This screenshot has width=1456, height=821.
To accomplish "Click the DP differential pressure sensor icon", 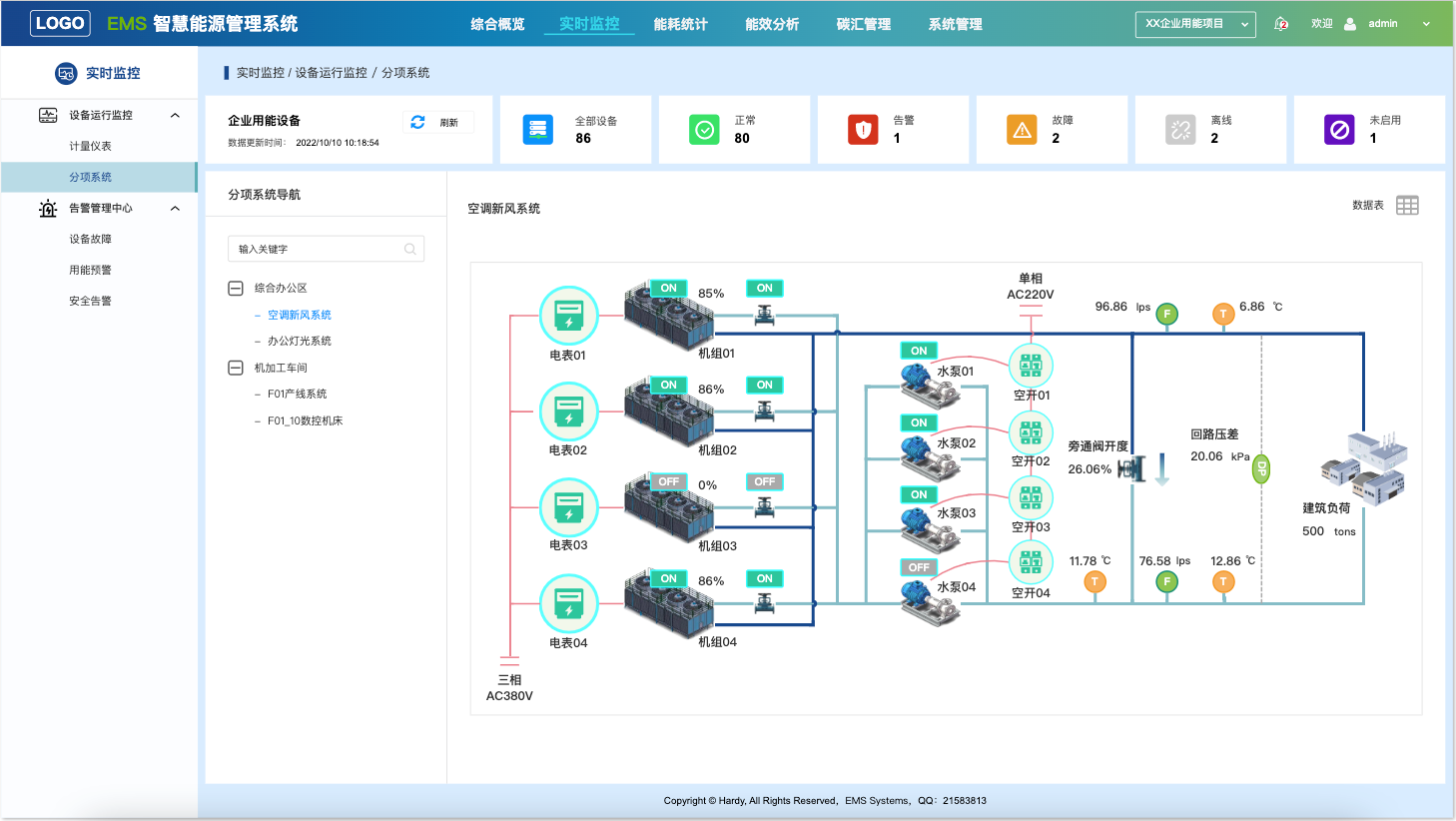I will 1261,467.
